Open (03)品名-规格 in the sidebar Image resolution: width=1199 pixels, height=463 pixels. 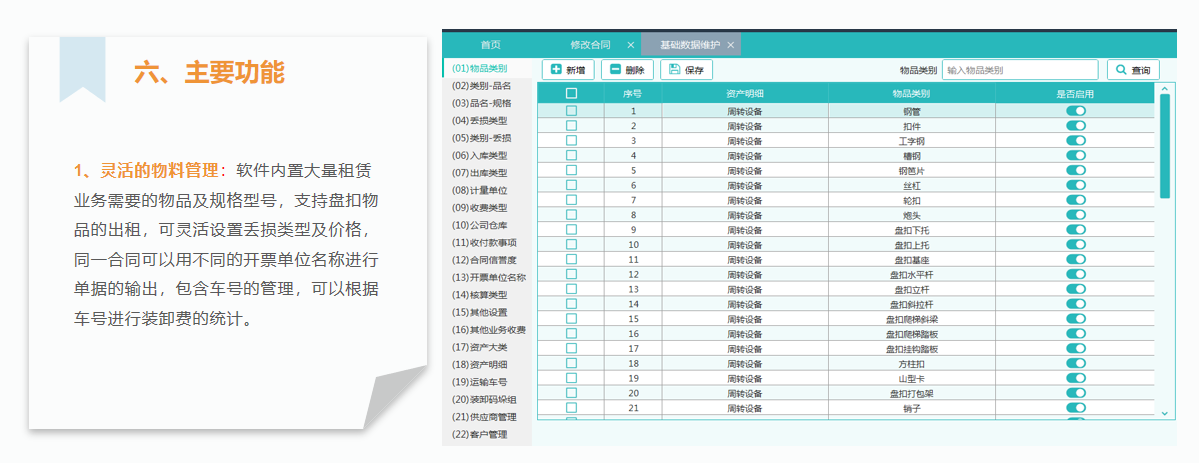click(482, 103)
